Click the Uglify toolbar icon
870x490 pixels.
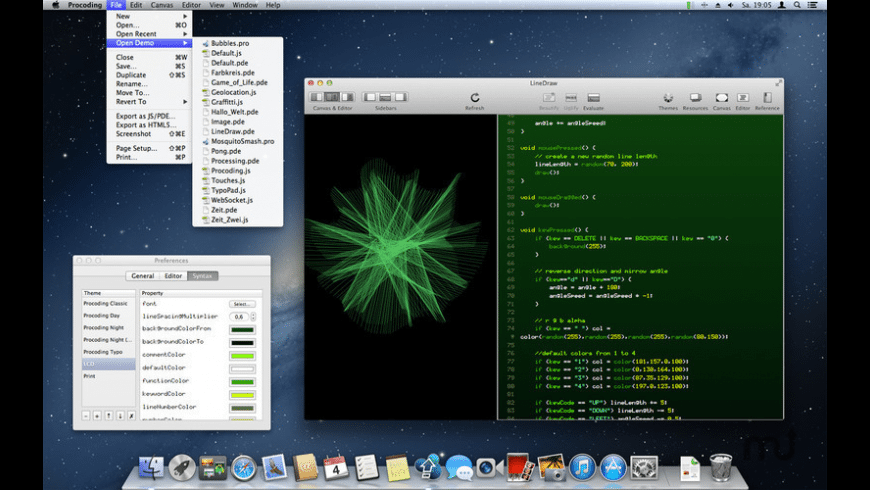[571, 98]
